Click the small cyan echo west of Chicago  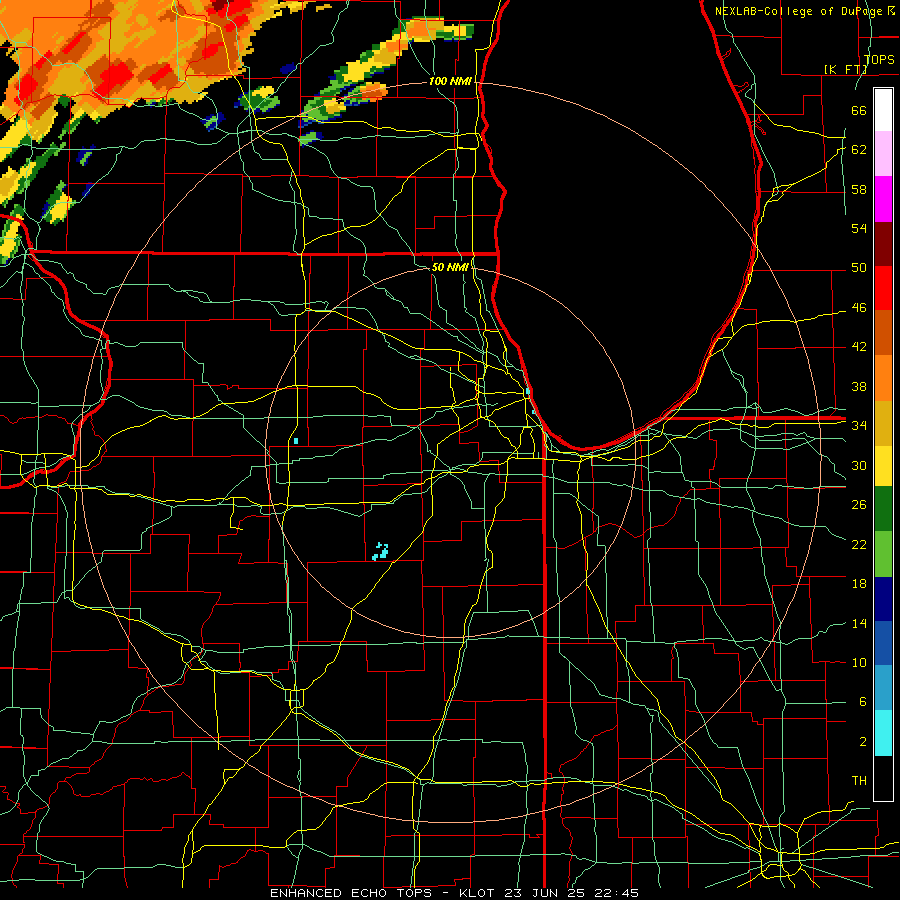coord(296,441)
